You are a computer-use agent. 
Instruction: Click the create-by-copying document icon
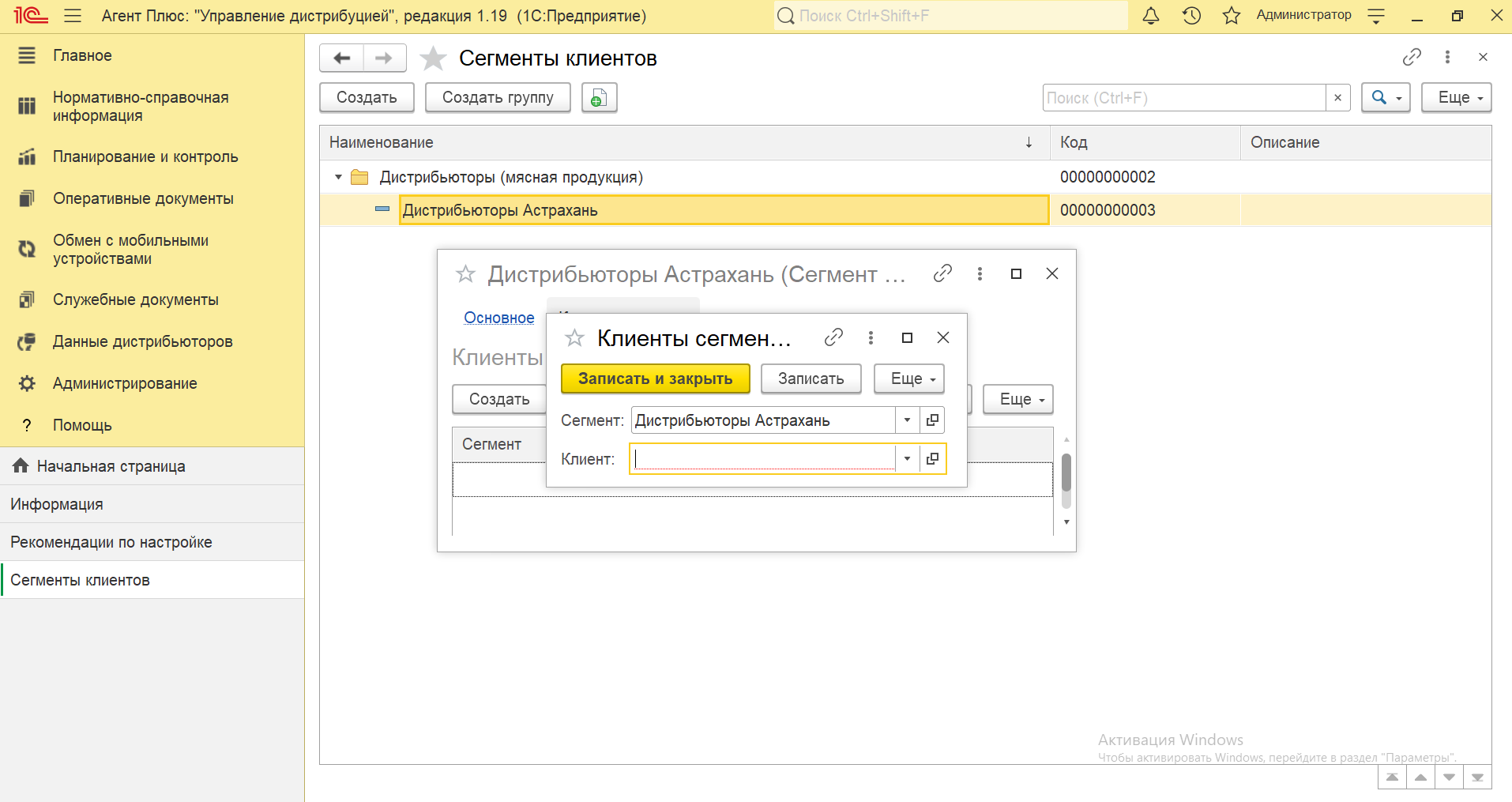pos(599,98)
